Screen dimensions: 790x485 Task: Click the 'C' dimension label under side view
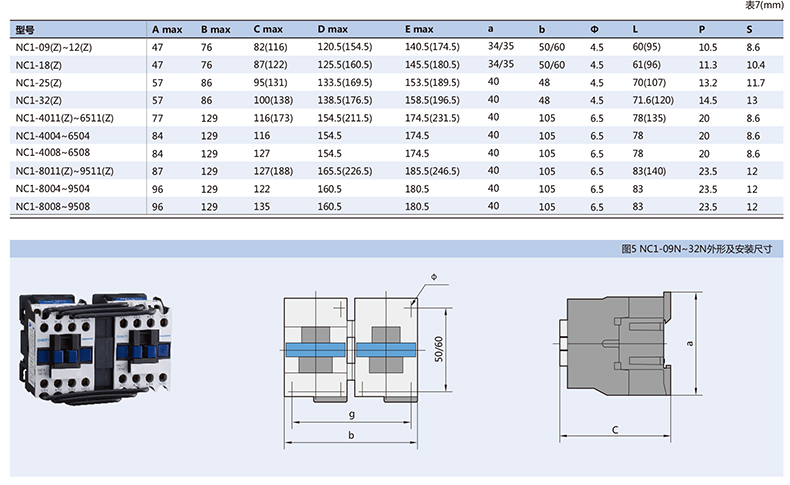615,429
